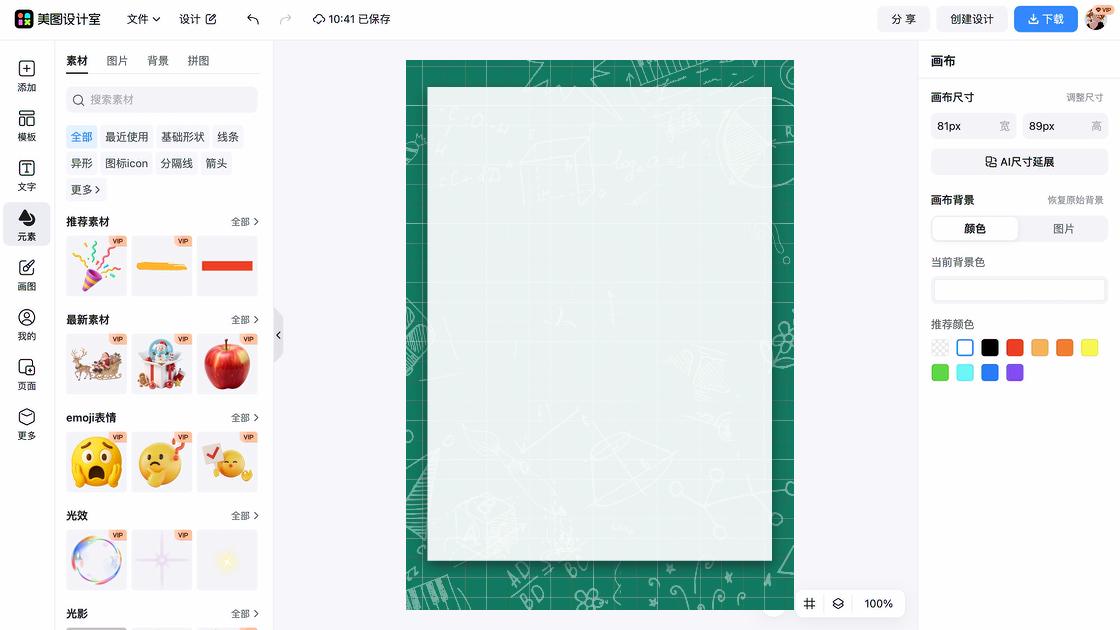Switch to the 拼图 tab
The image size is (1120, 630).
[199, 61]
